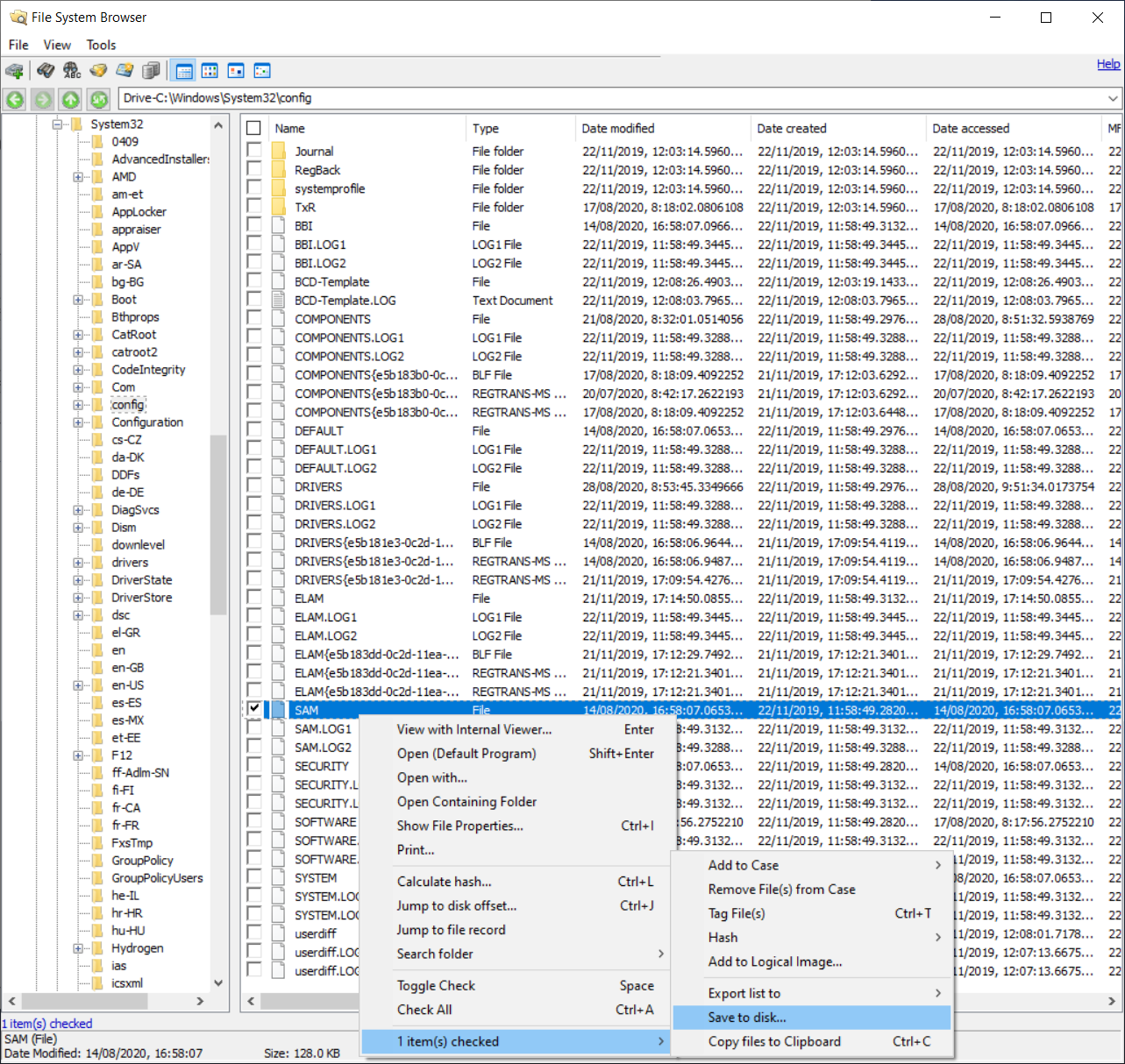This screenshot has height=1064, width=1125.
Task: Click the COMPONENTS file icon
Action: [x=279, y=319]
